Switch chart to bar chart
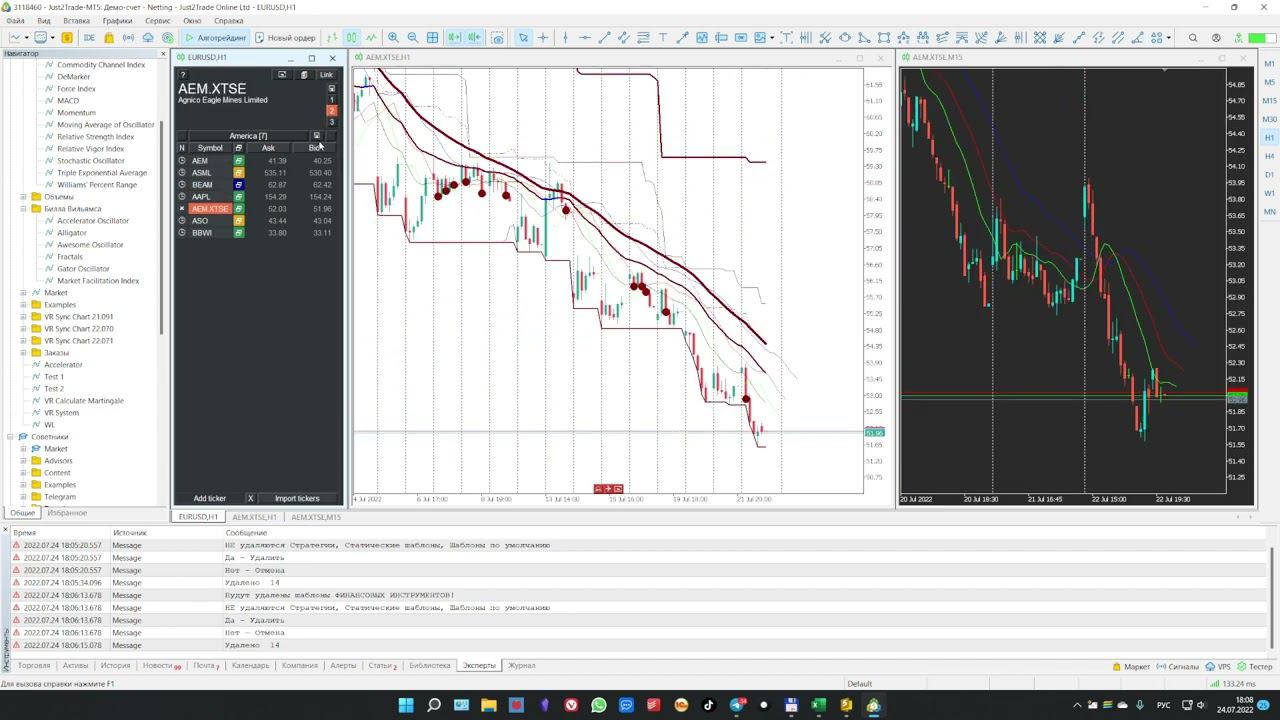 click(331, 38)
